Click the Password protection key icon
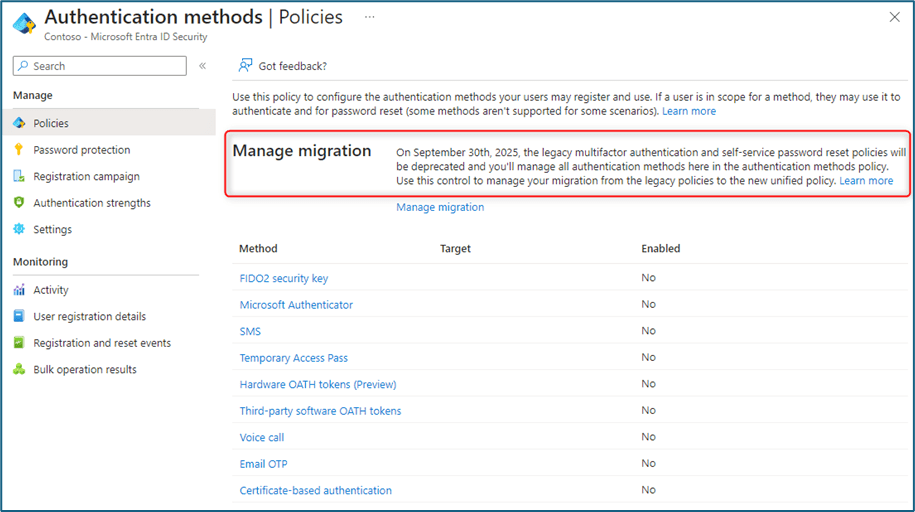Screen dimensions: 915x512 [x=19, y=150]
